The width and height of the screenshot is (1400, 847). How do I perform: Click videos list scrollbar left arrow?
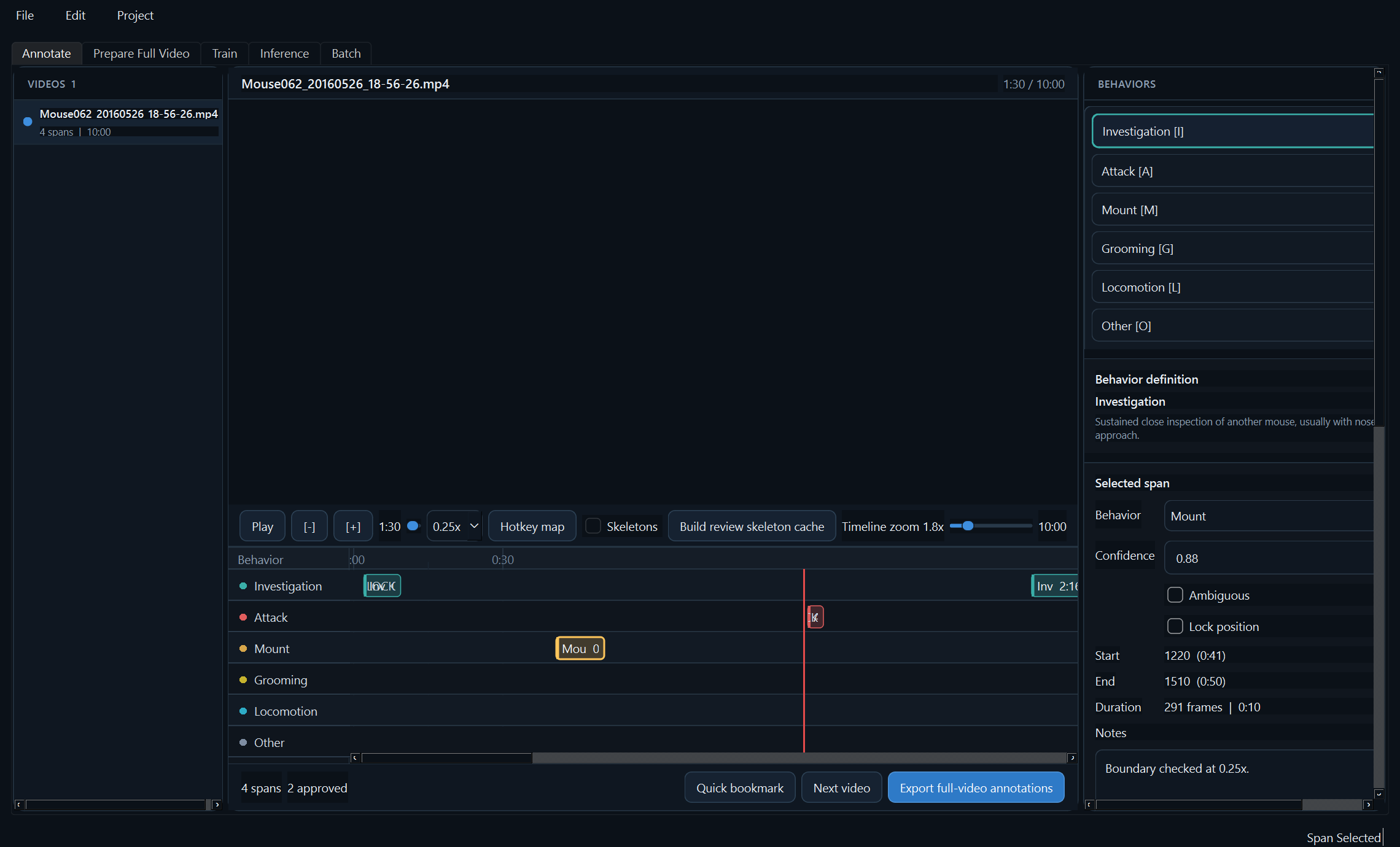19,804
